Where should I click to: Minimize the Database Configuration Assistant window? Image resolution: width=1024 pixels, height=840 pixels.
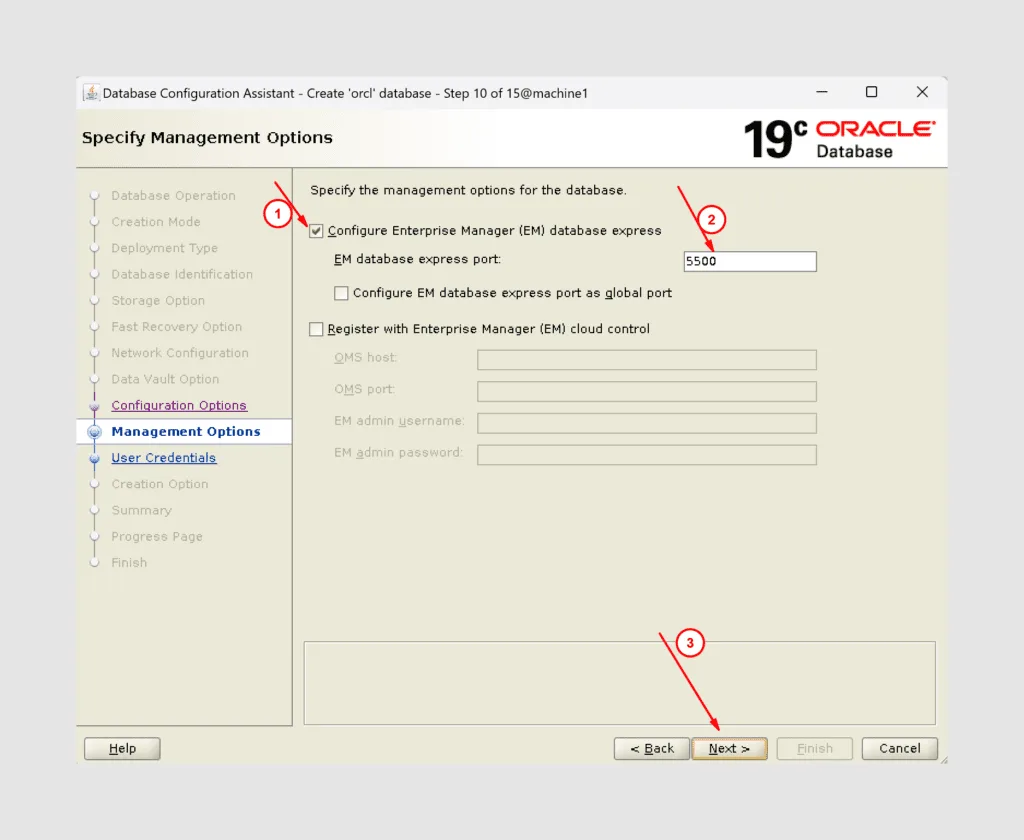tap(822, 92)
